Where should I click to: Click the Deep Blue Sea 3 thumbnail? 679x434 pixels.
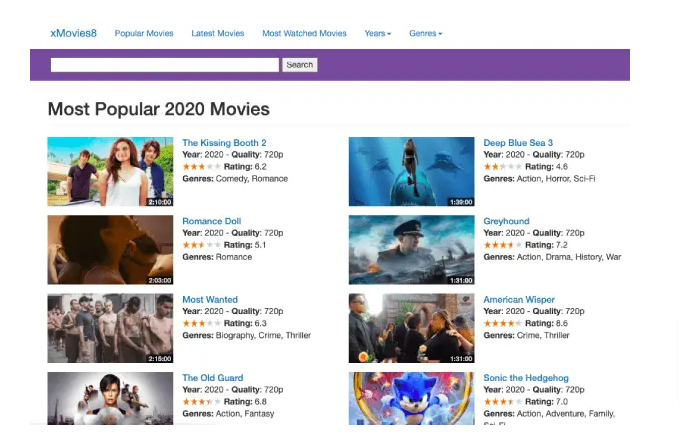(411, 172)
